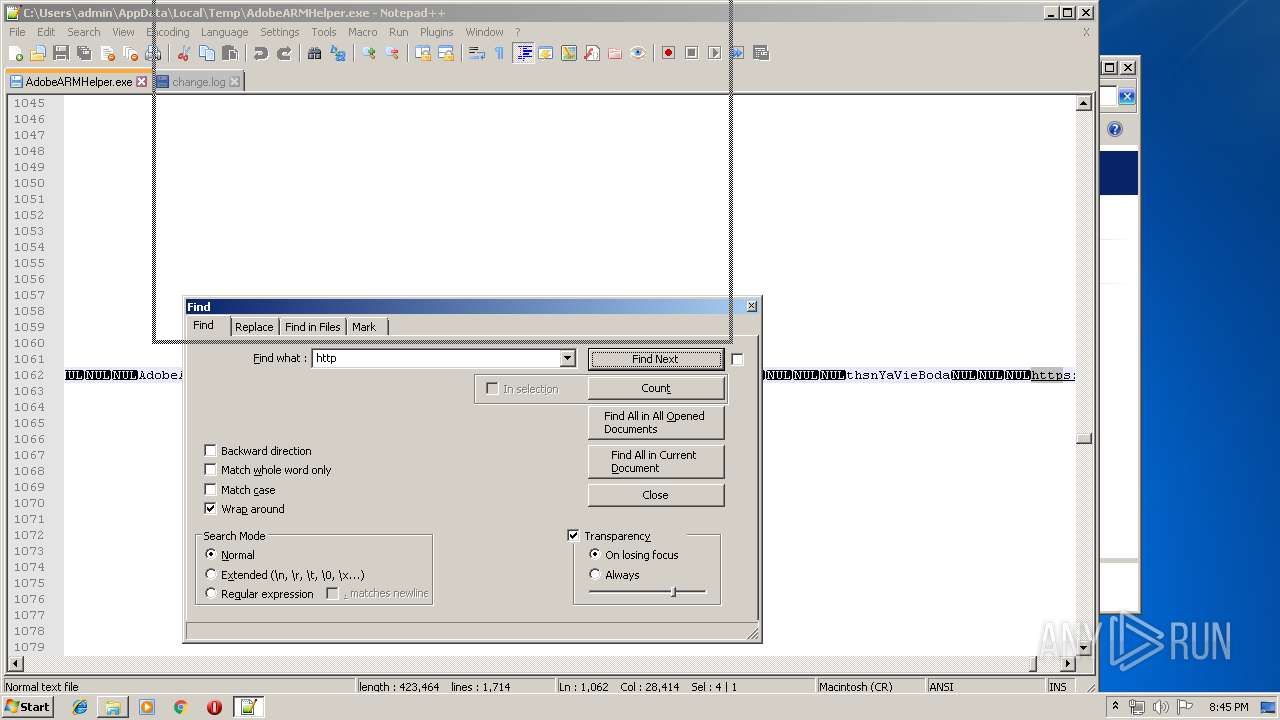Image resolution: width=1280 pixels, height=720 pixels.
Task: Click the Cut (scissors) toolbar icon
Action: click(184, 53)
